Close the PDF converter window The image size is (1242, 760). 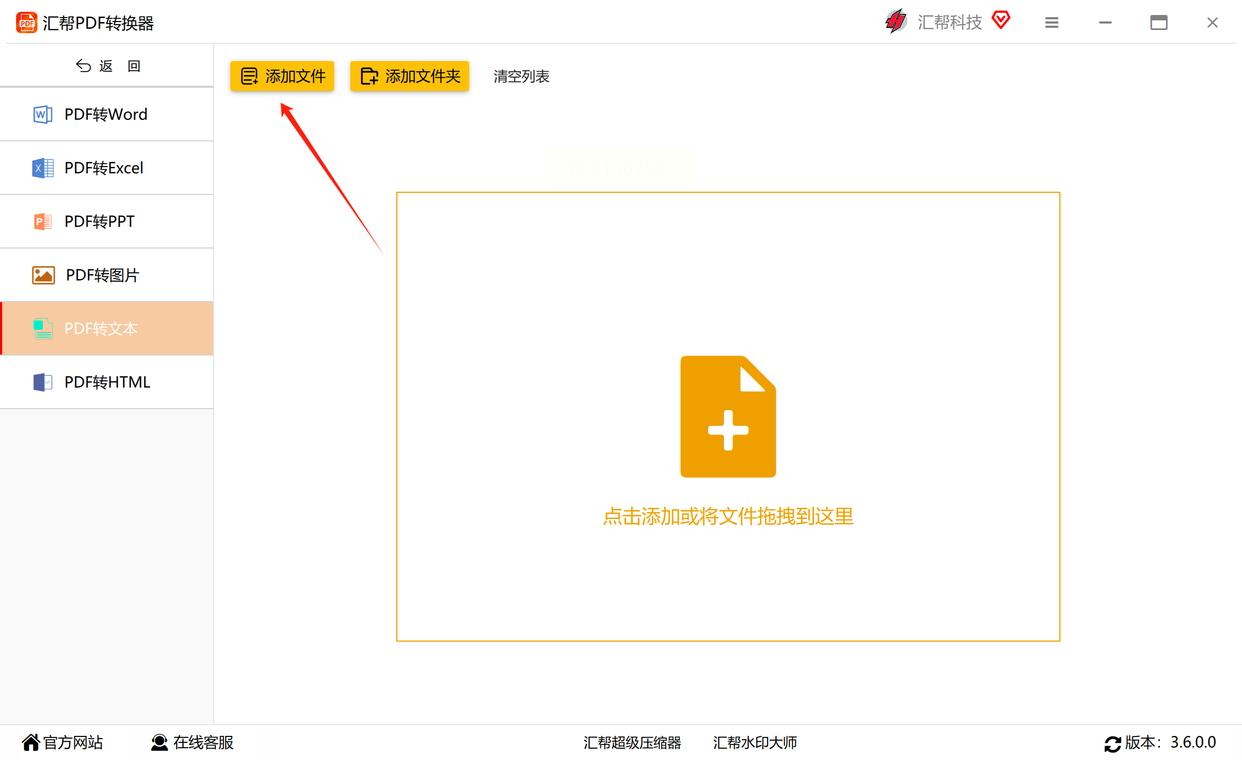click(x=1212, y=22)
